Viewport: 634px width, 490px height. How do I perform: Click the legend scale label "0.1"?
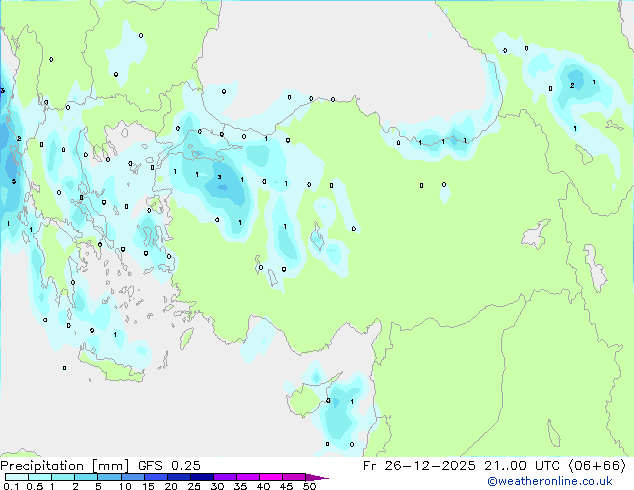[11, 486]
